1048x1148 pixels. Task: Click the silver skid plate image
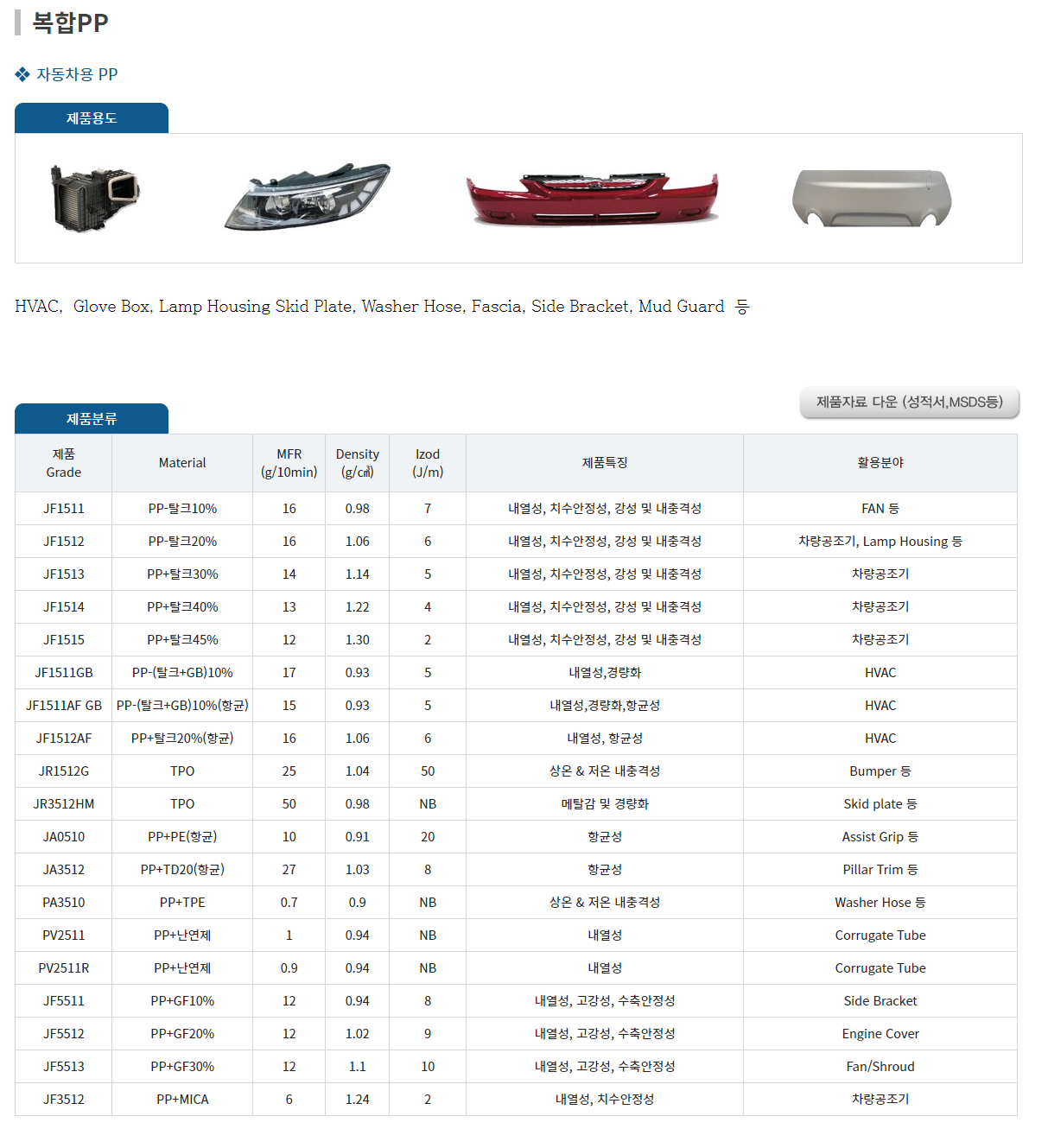[872, 198]
